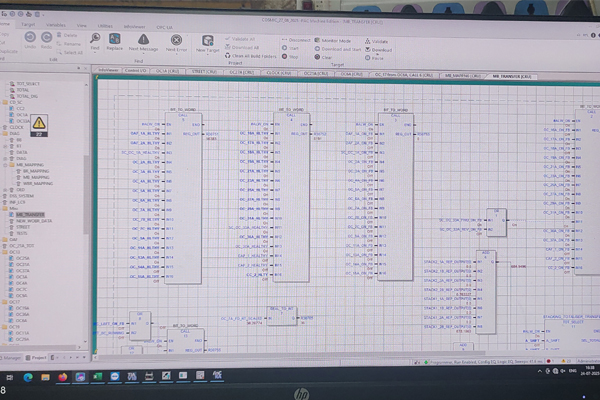Select the OC13 folder in the navigator
Screen dimensions: 600x400
tap(15, 252)
